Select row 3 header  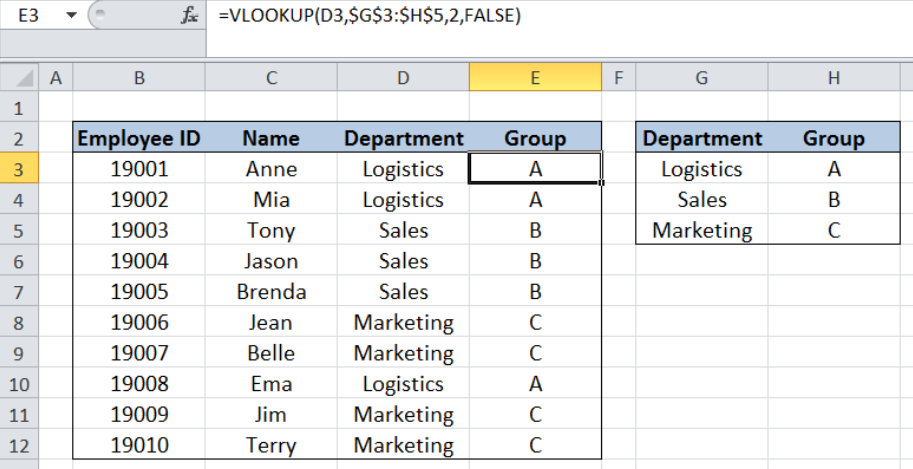click(19, 169)
